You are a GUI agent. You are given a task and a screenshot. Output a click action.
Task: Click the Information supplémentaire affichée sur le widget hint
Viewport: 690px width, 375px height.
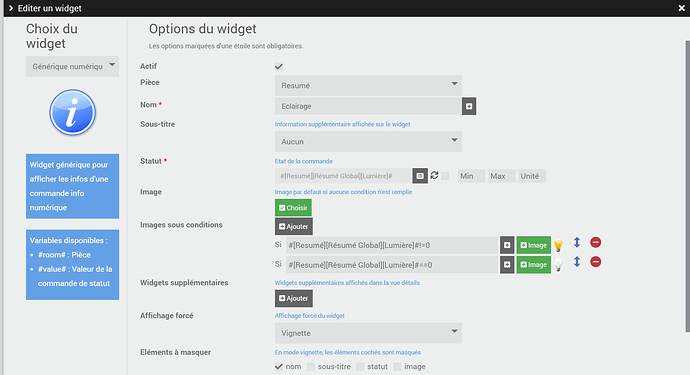pos(342,124)
